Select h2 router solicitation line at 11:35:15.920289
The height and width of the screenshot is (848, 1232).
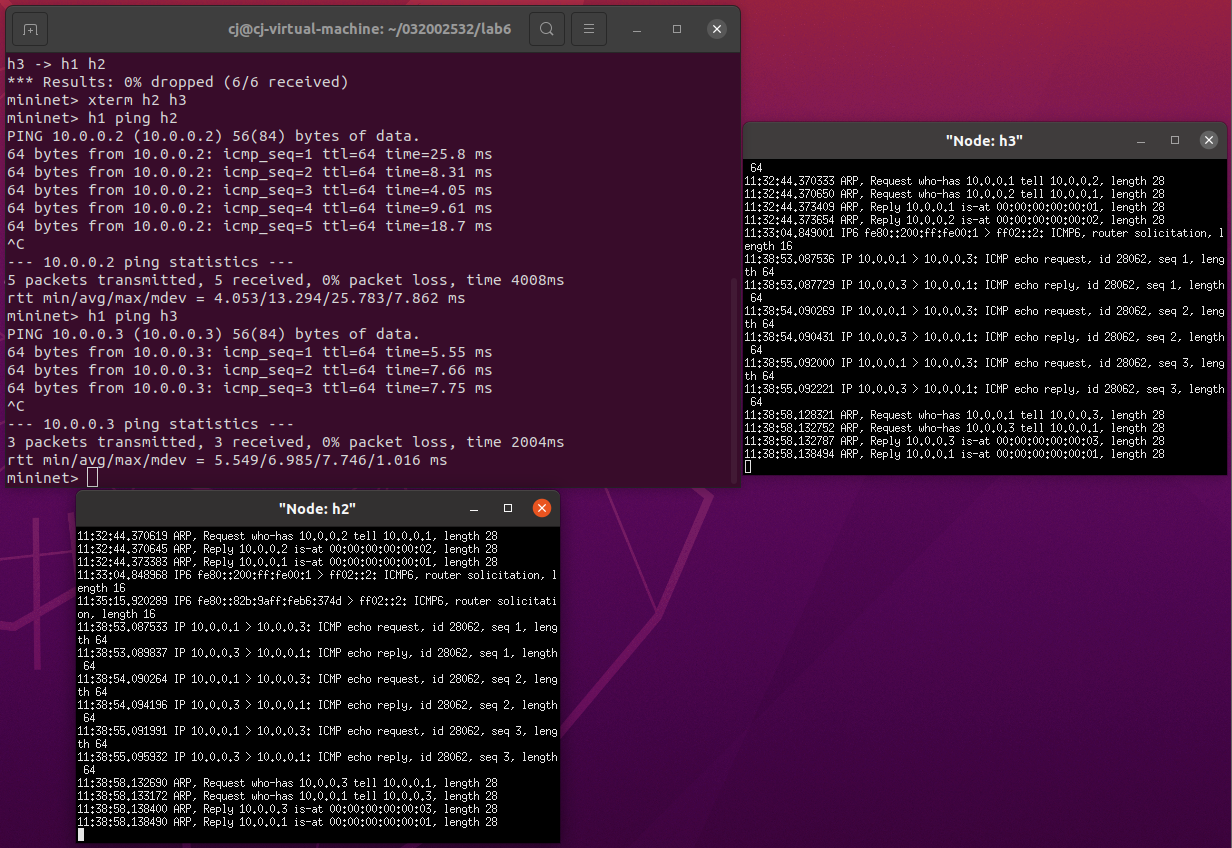coord(317,607)
